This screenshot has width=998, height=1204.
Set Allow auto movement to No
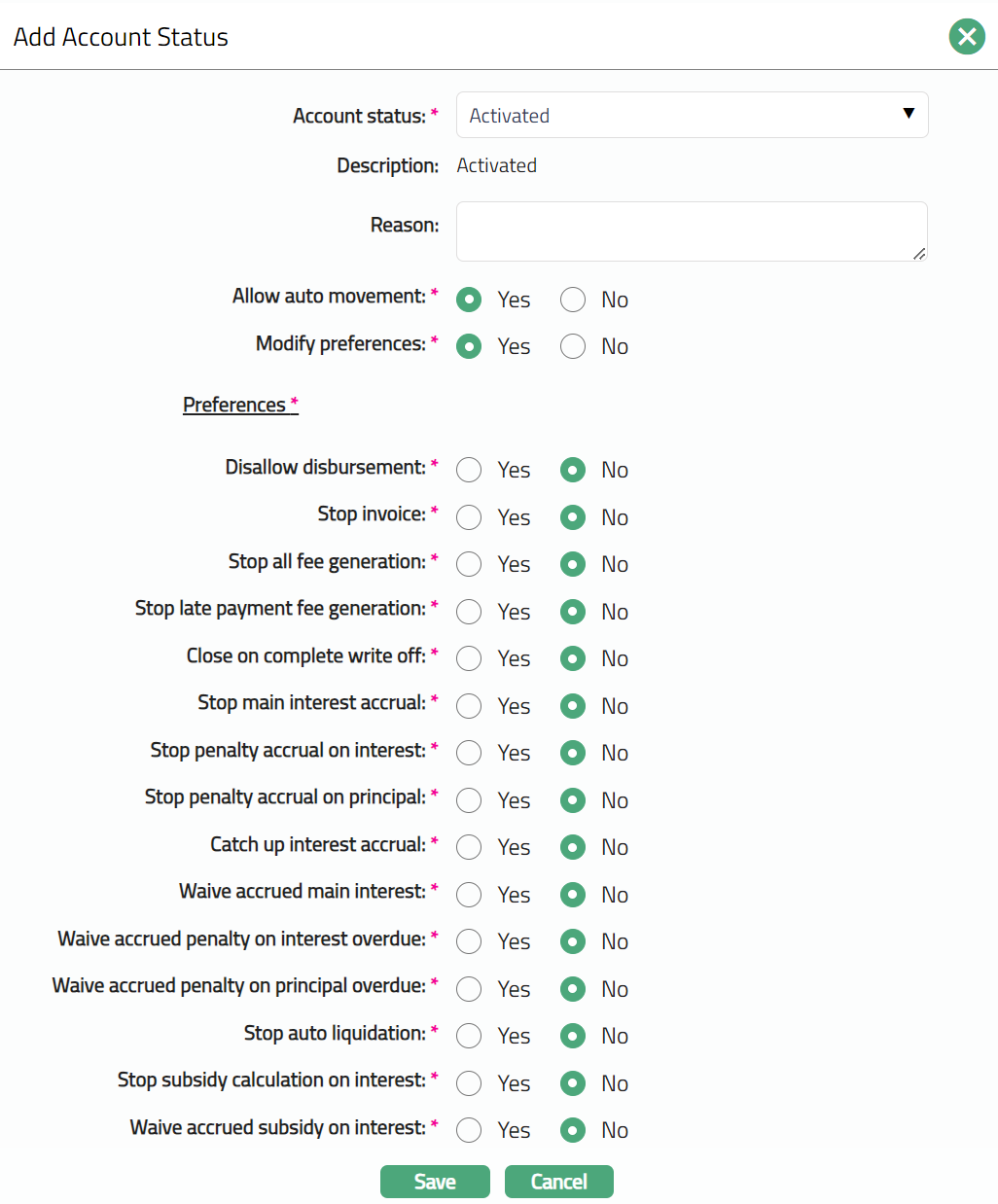click(573, 300)
